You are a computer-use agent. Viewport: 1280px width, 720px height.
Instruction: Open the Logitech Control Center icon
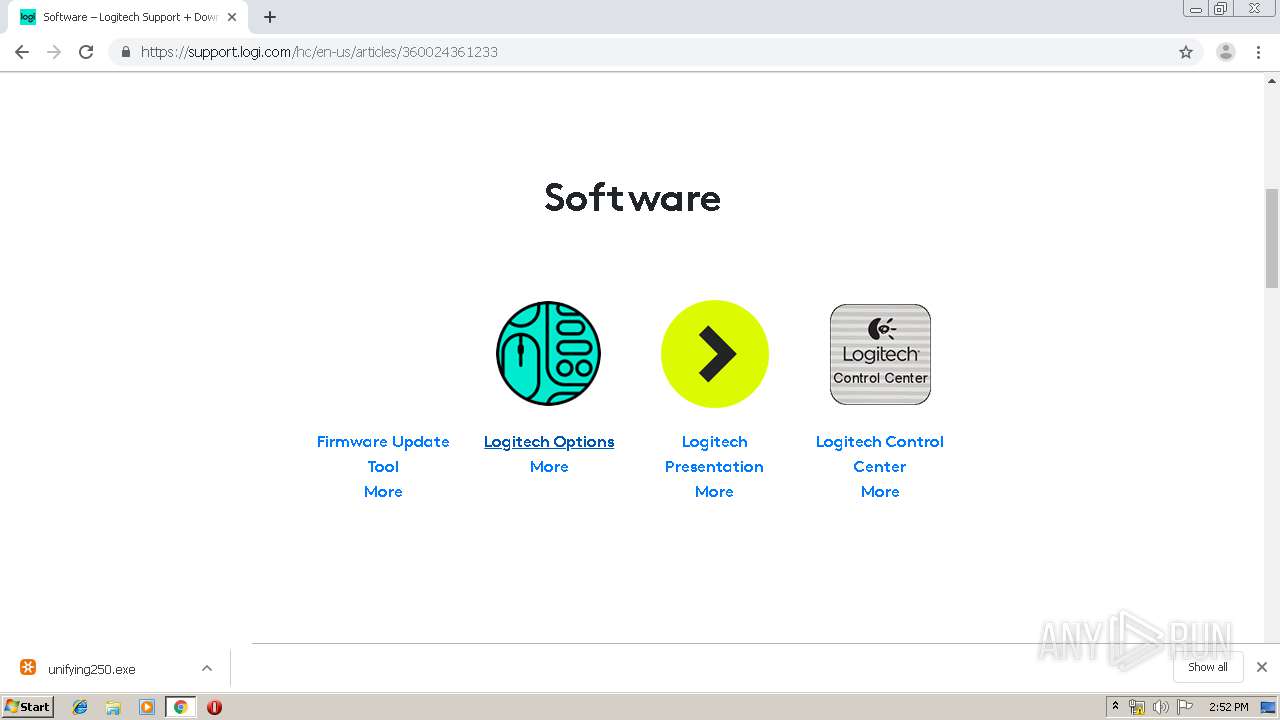tap(880, 354)
